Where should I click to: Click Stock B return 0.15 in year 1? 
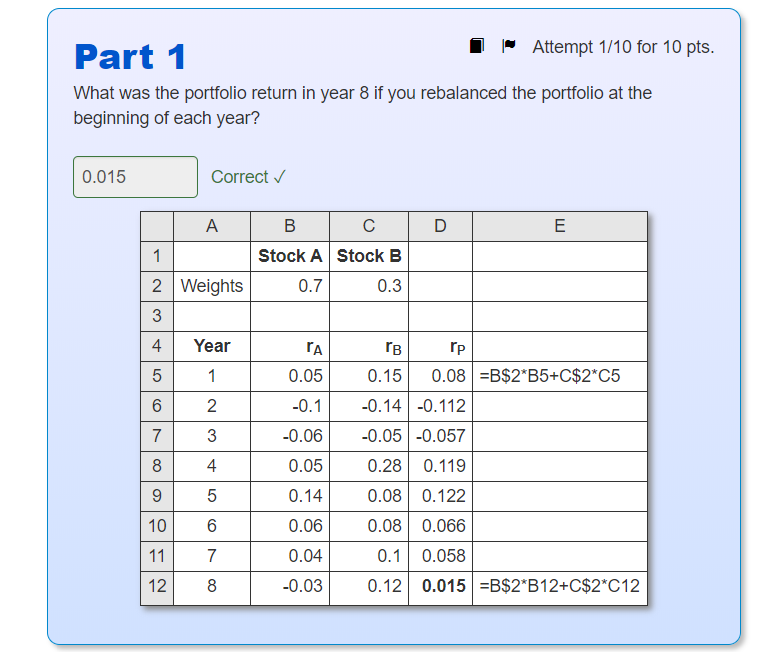369,377
